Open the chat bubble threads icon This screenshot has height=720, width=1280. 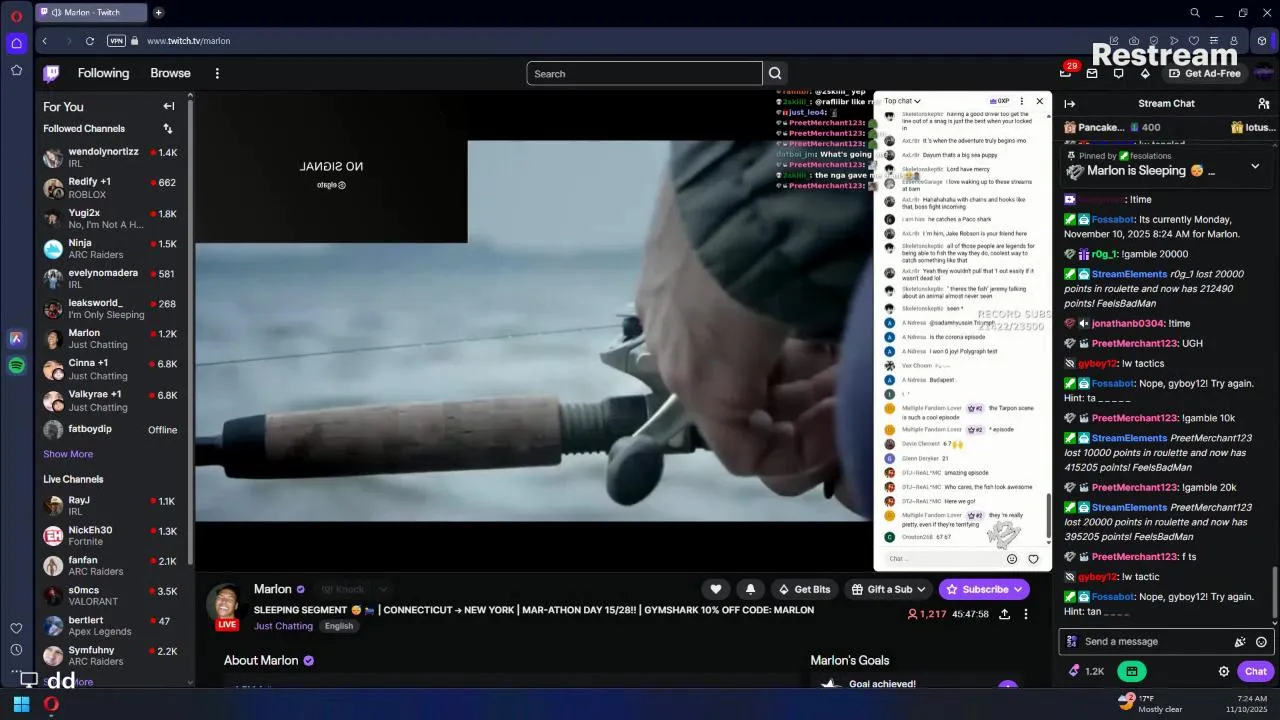point(1119,73)
